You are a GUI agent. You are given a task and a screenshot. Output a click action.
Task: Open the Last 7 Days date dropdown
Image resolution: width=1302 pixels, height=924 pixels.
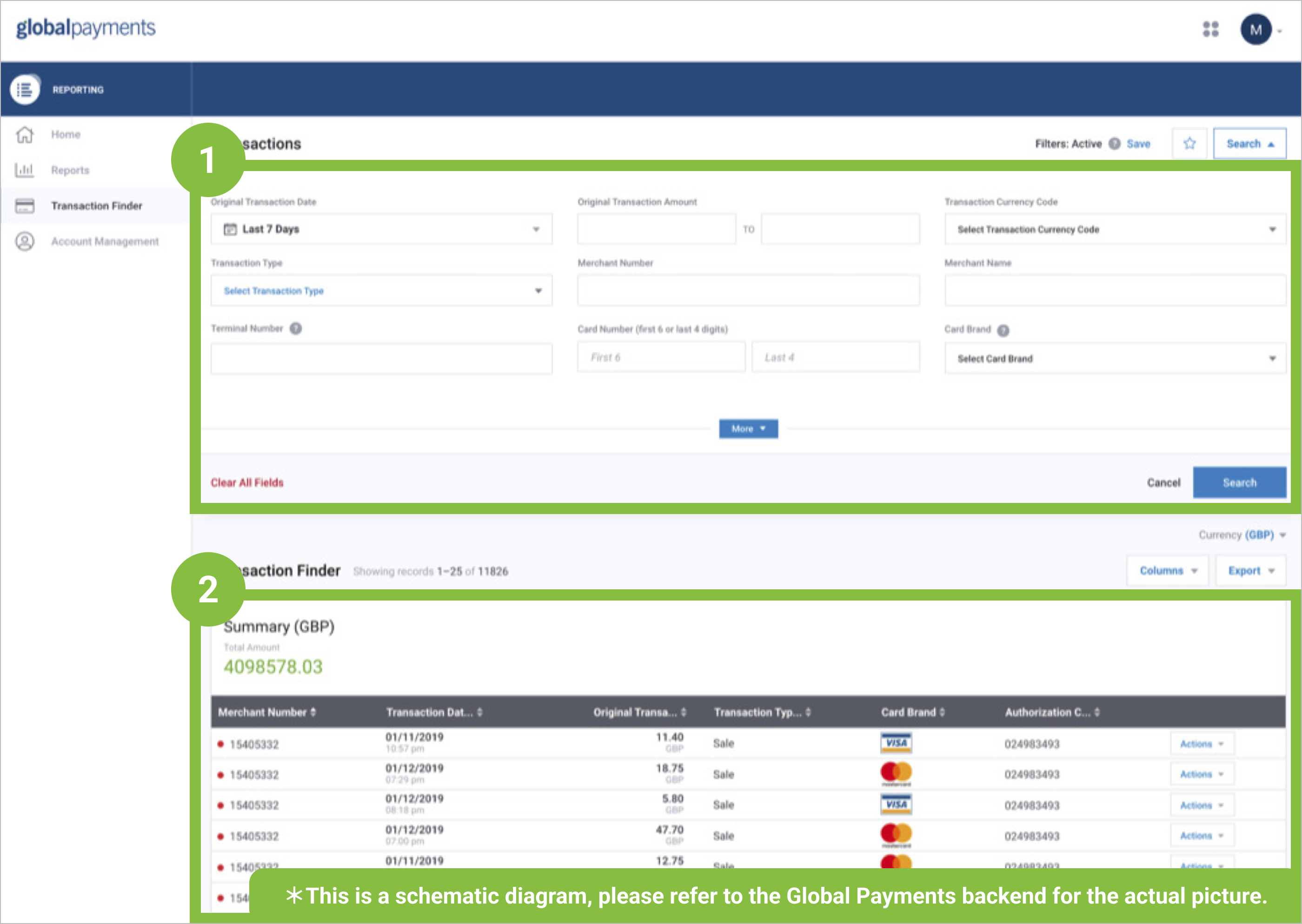381,229
